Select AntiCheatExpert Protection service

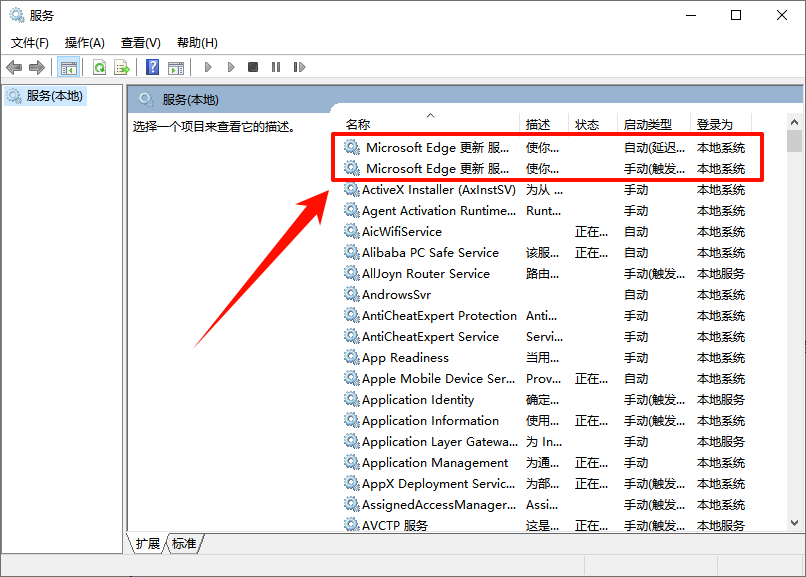[x=547, y=316]
